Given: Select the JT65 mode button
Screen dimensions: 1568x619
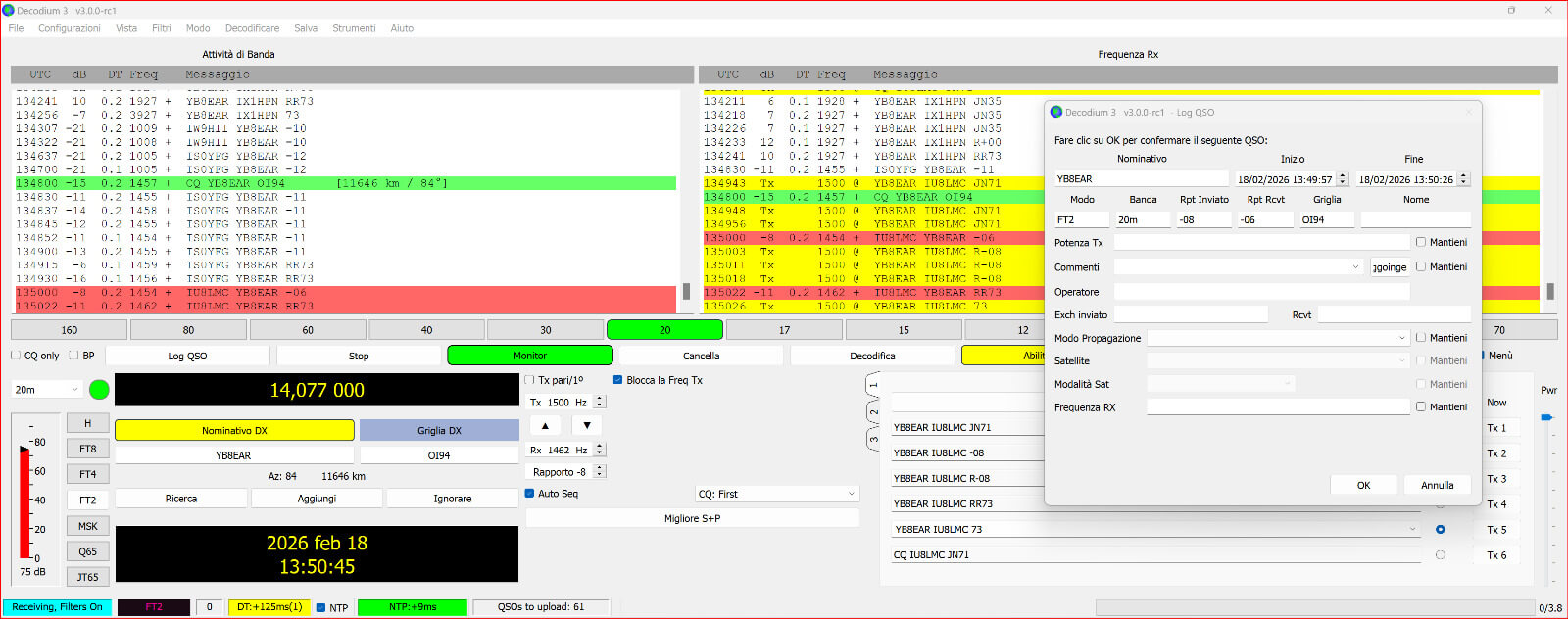Looking at the screenshot, I should pos(88,577).
